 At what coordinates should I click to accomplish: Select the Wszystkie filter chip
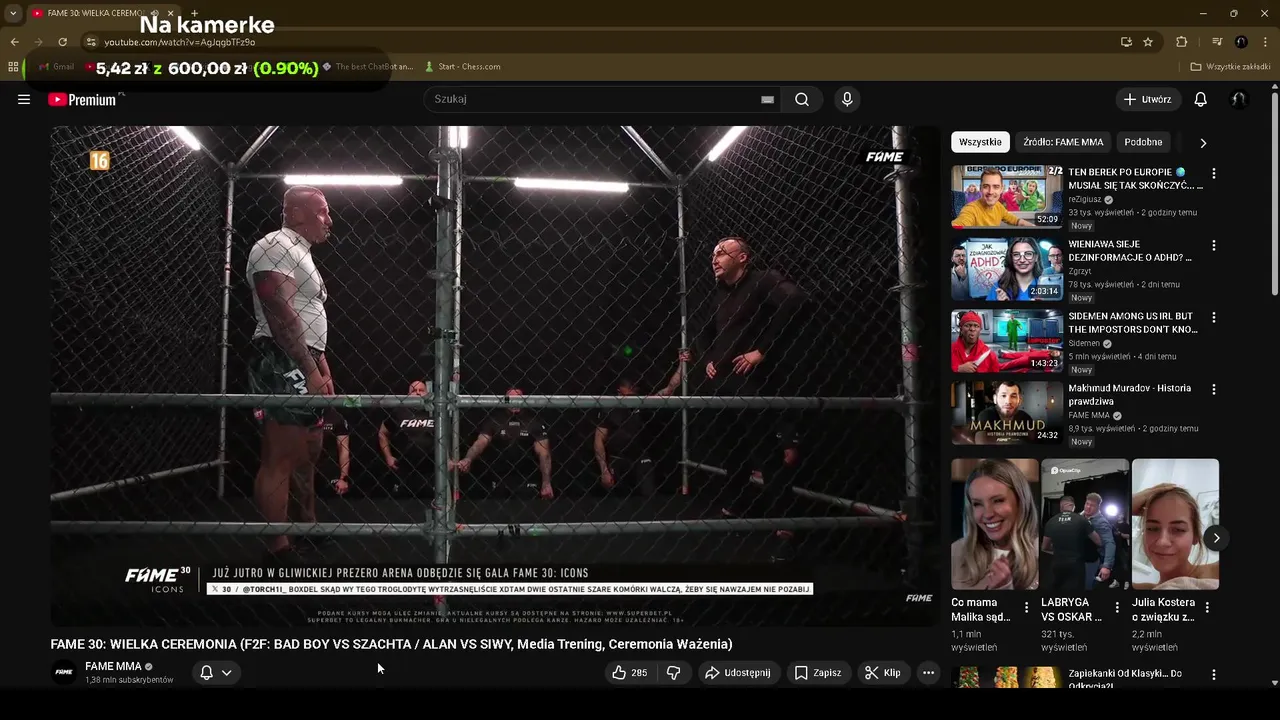pos(980,142)
